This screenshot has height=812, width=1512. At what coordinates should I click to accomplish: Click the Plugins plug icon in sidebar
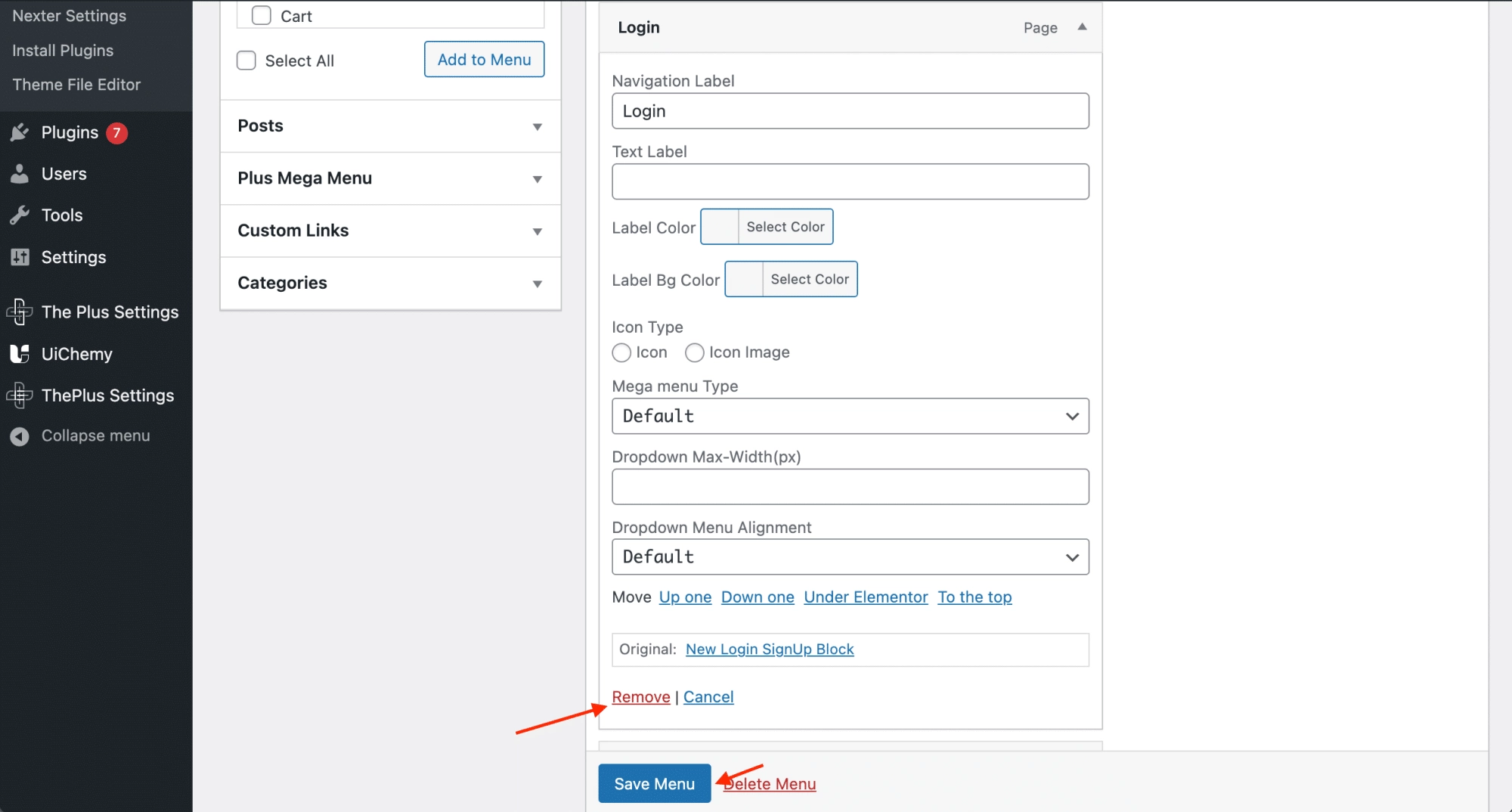20,133
